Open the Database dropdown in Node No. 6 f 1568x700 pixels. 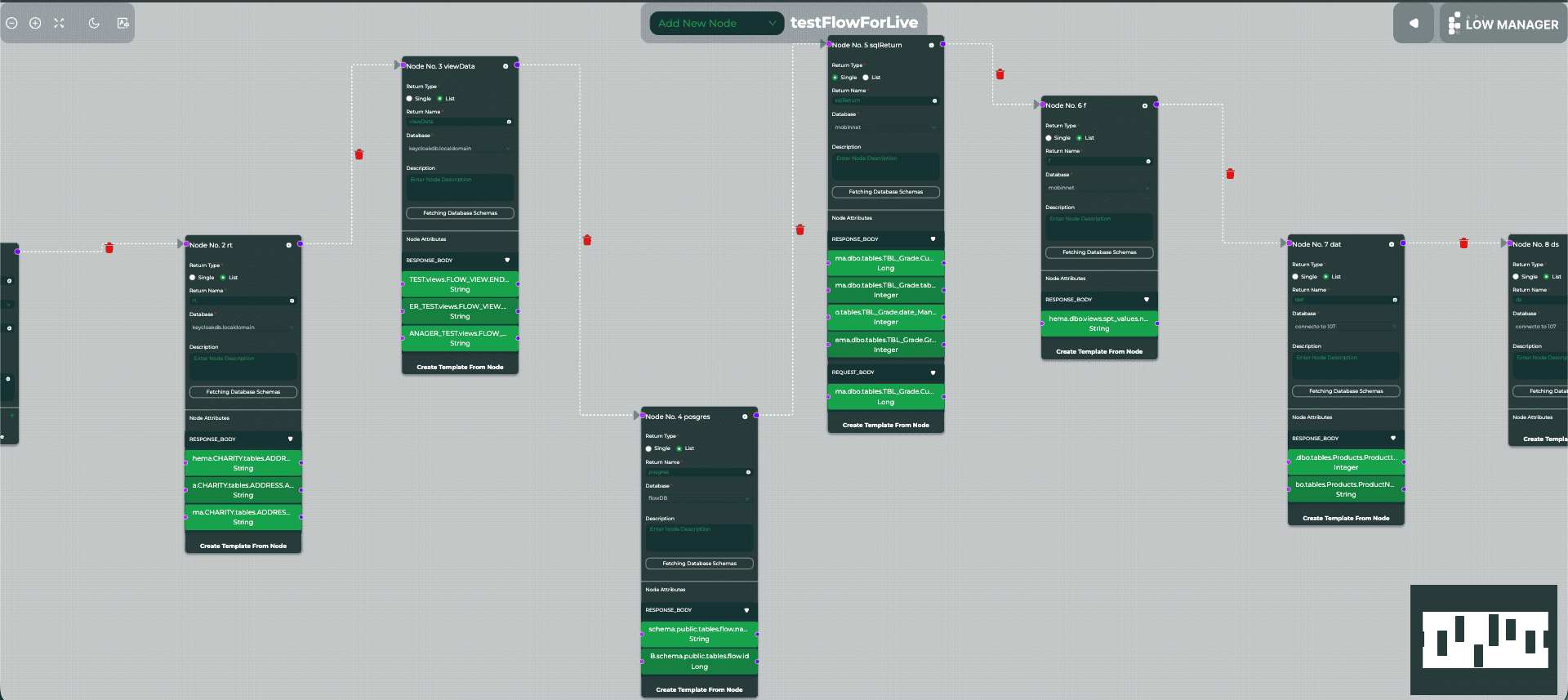click(x=1098, y=188)
